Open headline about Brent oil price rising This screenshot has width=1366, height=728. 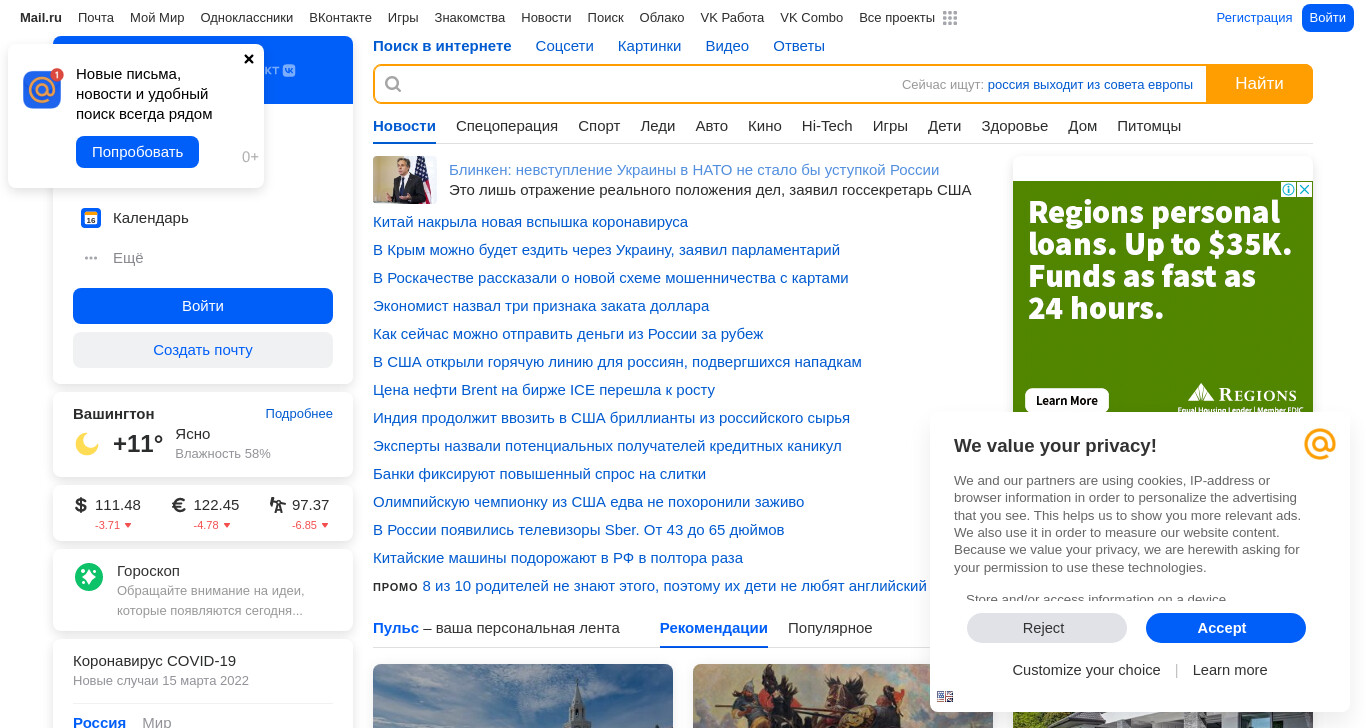click(544, 390)
